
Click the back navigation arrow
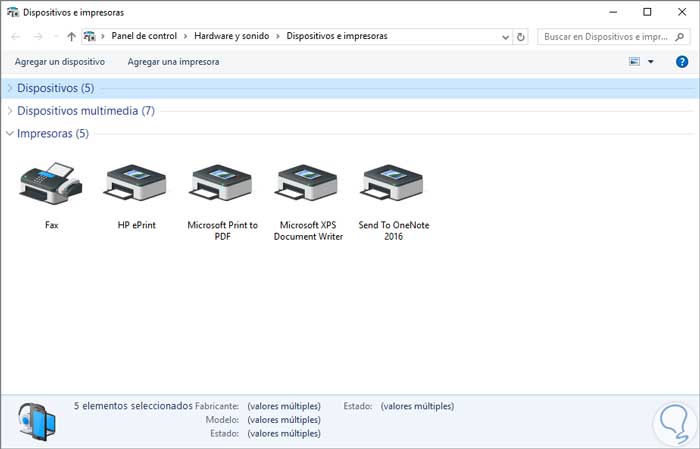[16, 37]
